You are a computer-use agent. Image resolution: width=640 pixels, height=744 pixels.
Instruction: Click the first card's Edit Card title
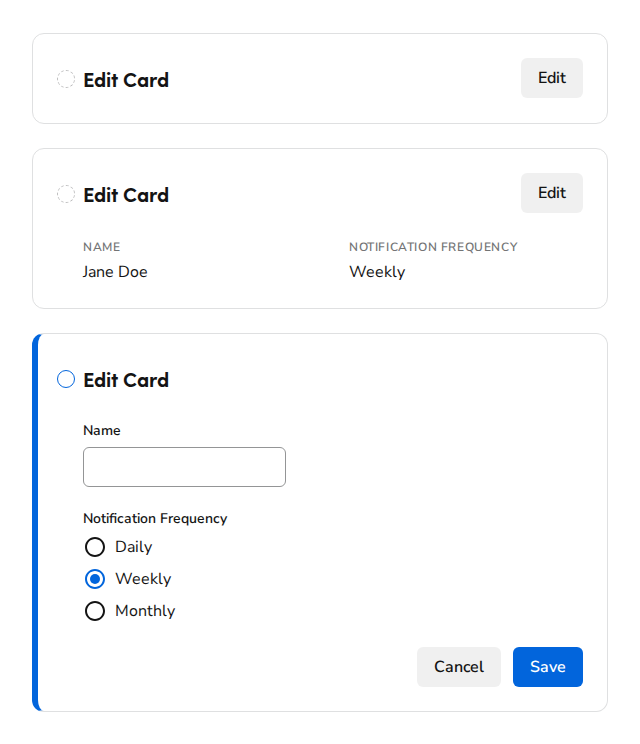[126, 80]
